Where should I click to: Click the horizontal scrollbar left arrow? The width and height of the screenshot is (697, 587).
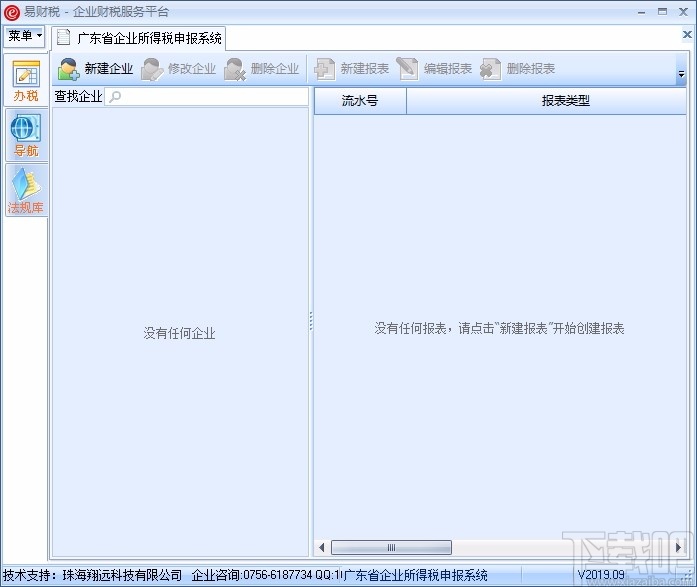coord(322,547)
